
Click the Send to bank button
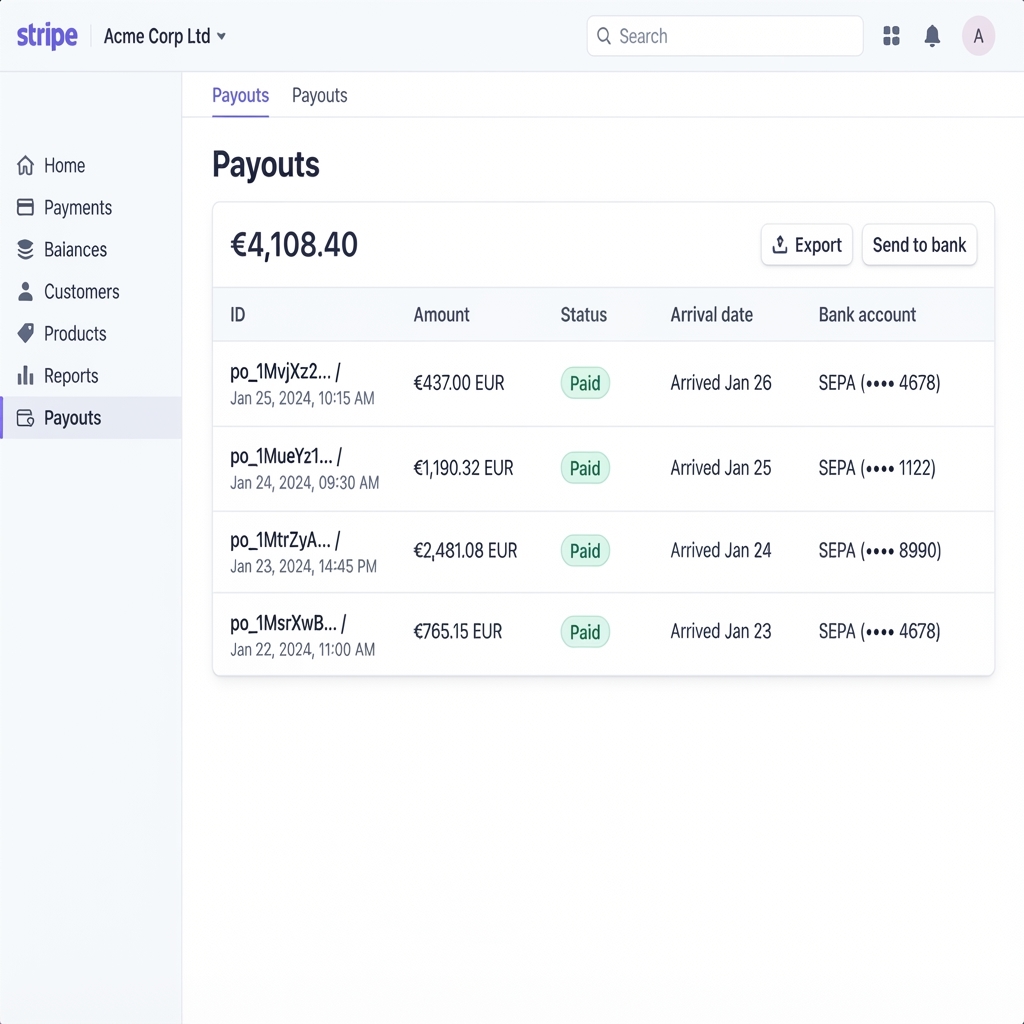click(x=920, y=245)
